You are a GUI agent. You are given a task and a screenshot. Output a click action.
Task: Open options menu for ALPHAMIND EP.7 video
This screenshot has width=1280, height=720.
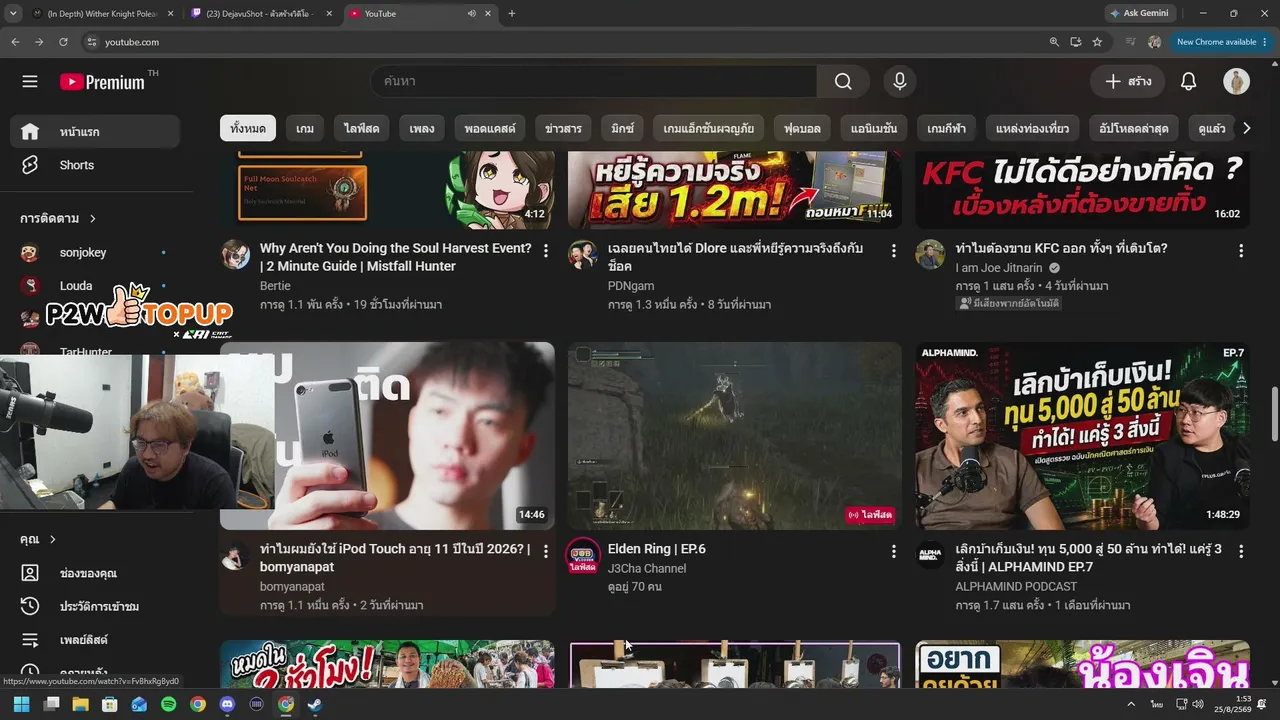point(1241,551)
